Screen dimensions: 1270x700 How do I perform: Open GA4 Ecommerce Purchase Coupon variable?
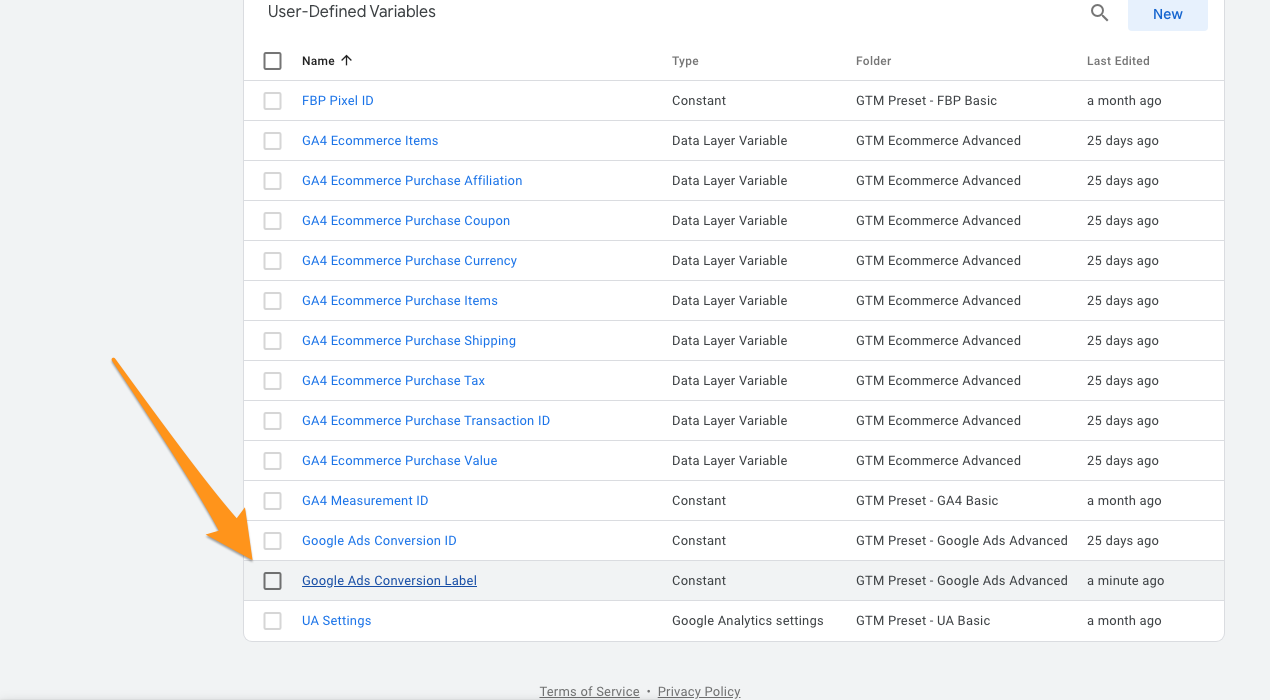(x=406, y=221)
